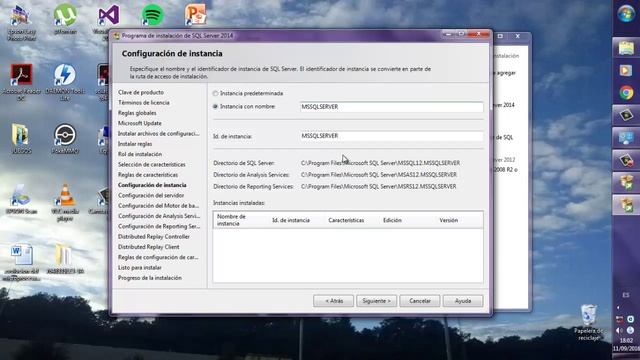The height and width of the screenshot is (360, 640).
Task: Select Progreso de la instalación step
Action: (x=150, y=278)
